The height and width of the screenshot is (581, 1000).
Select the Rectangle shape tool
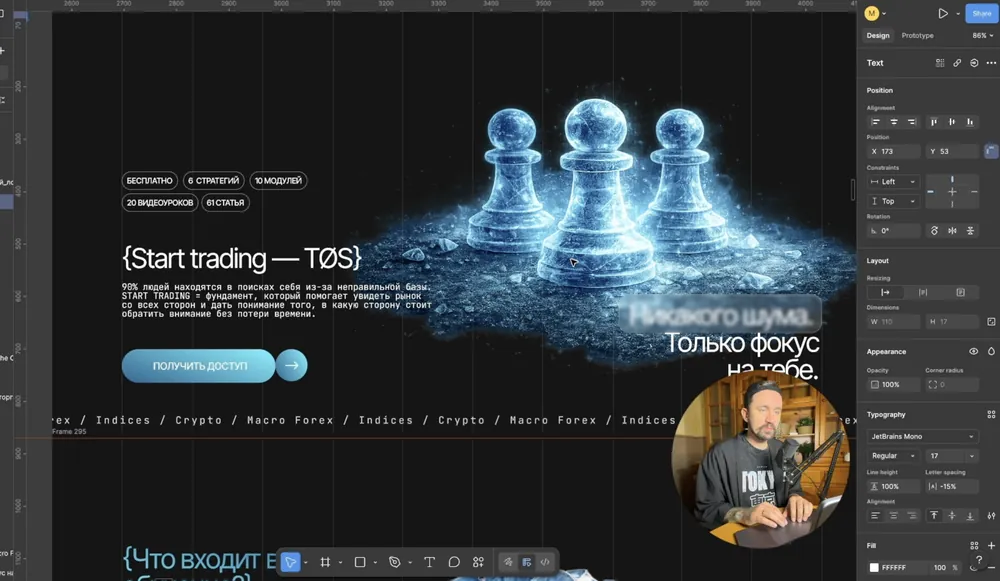360,562
